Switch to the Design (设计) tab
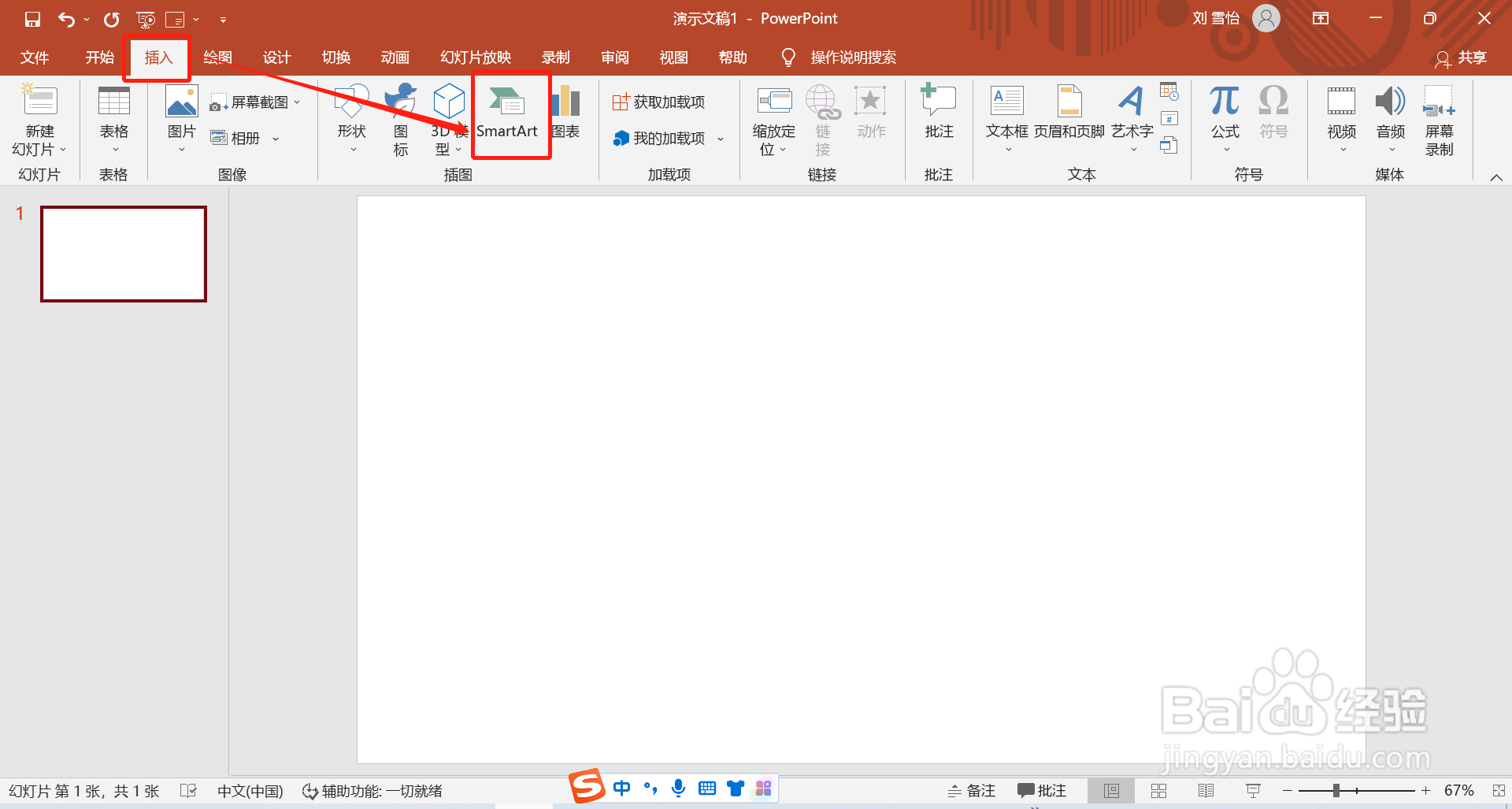Screen dimensions: 1512x809 point(276,58)
